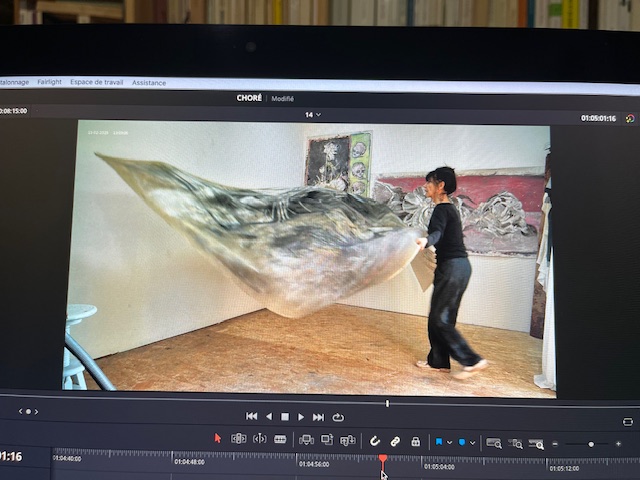
Task: Select the arrow Selection mode tool
Action: [x=218, y=439]
